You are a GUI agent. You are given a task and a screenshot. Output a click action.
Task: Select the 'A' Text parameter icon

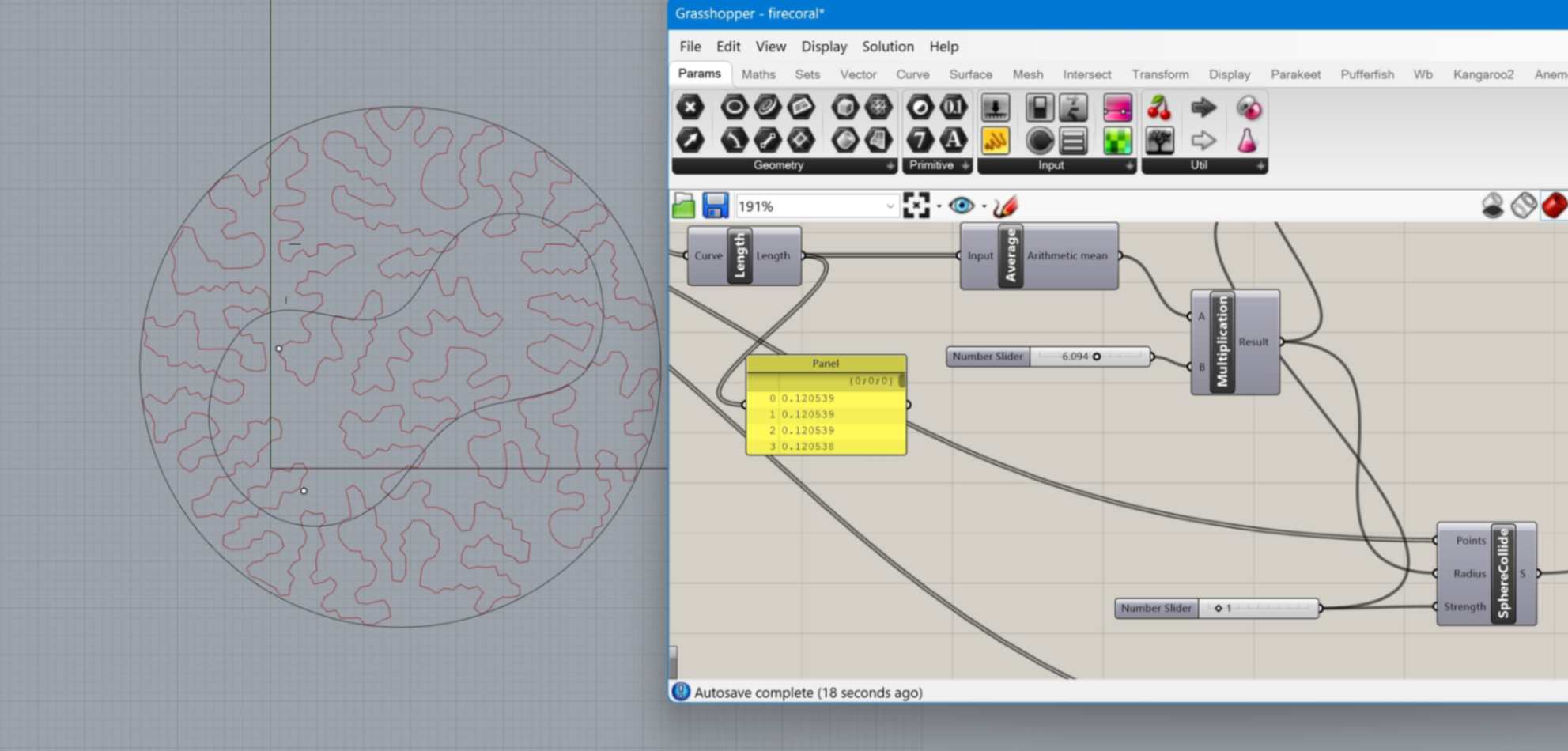tap(954, 141)
